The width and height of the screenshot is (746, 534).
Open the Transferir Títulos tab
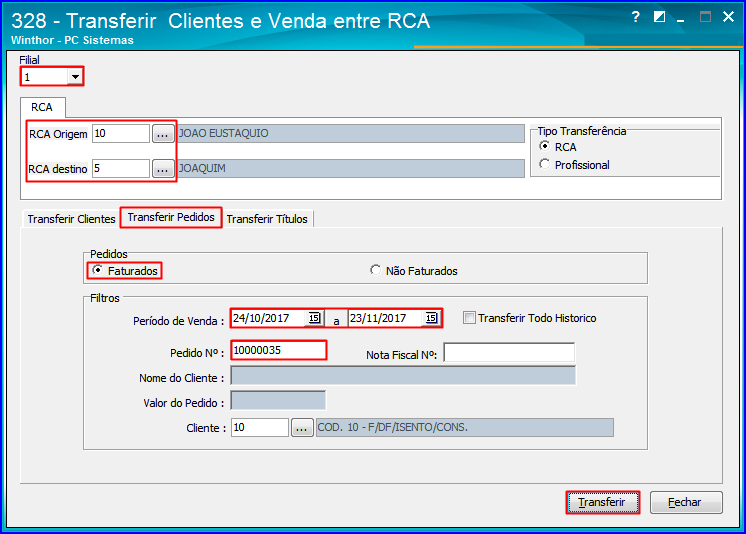click(x=267, y=219)
